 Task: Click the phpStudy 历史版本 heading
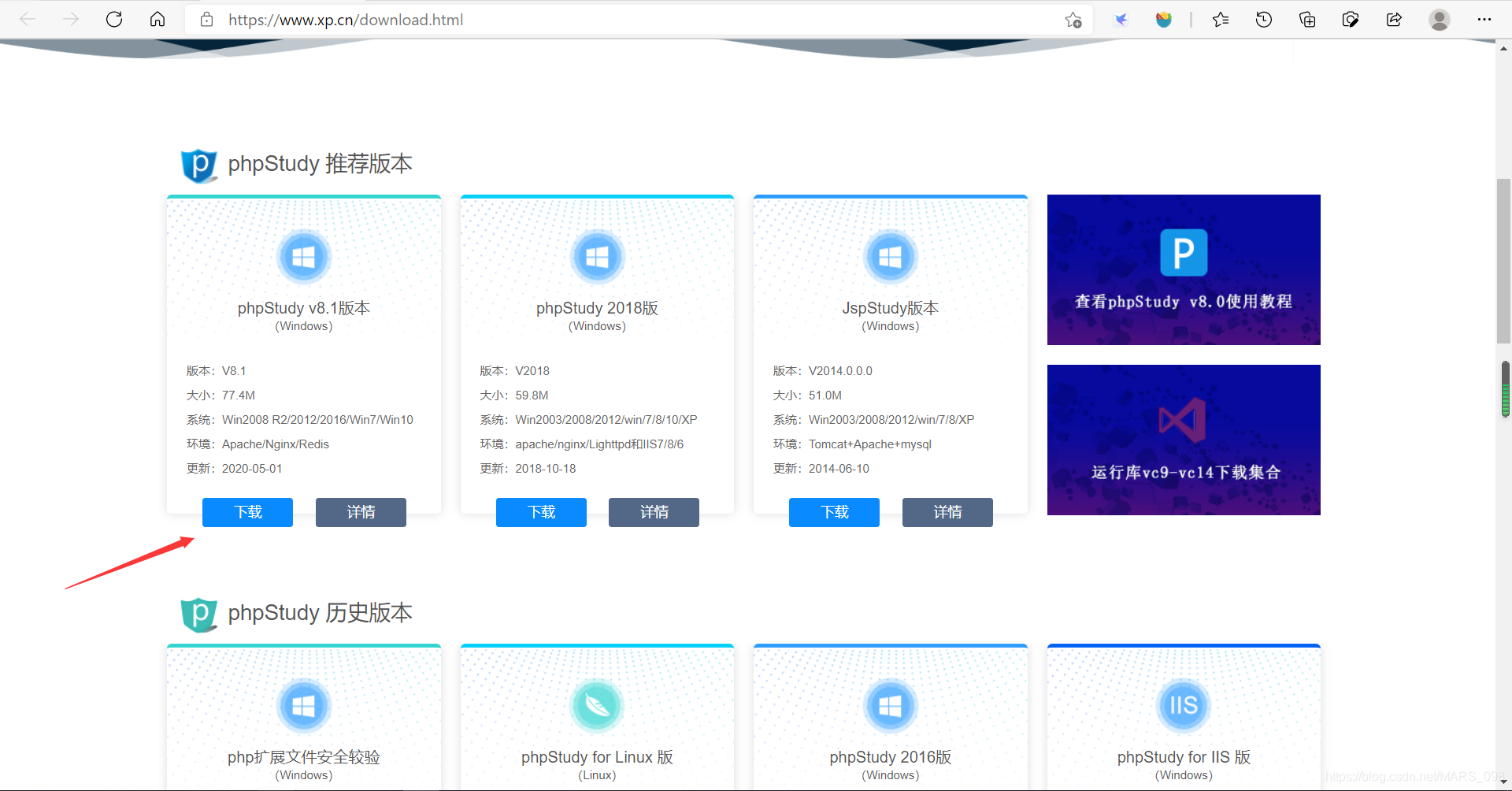(320, 613)
